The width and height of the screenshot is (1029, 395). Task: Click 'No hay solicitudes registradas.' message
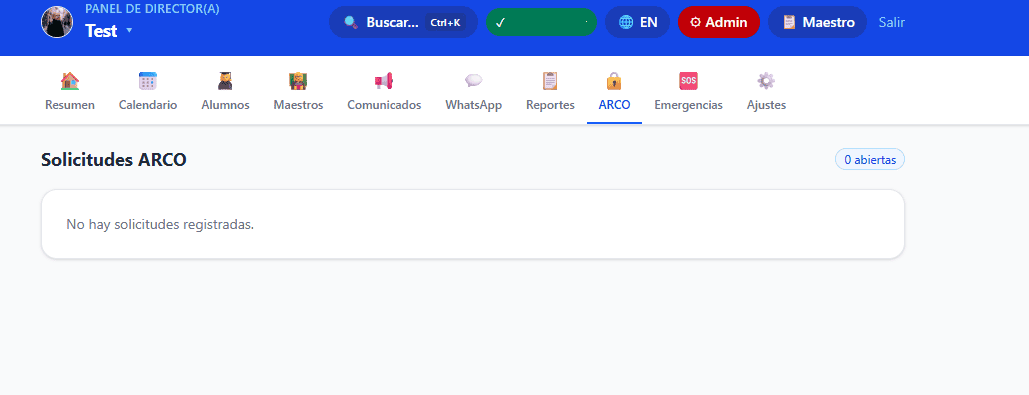160,224
